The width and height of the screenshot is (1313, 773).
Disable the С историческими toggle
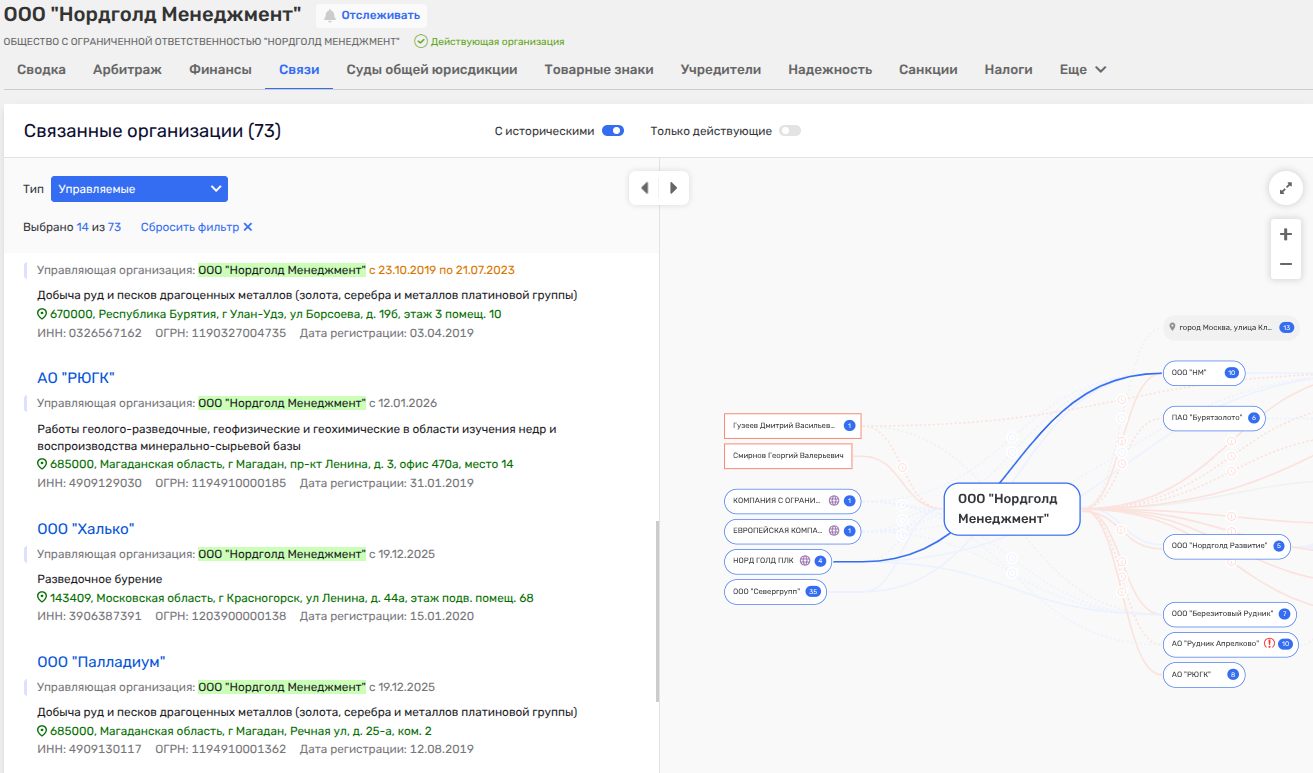click(x=613, y=131)
